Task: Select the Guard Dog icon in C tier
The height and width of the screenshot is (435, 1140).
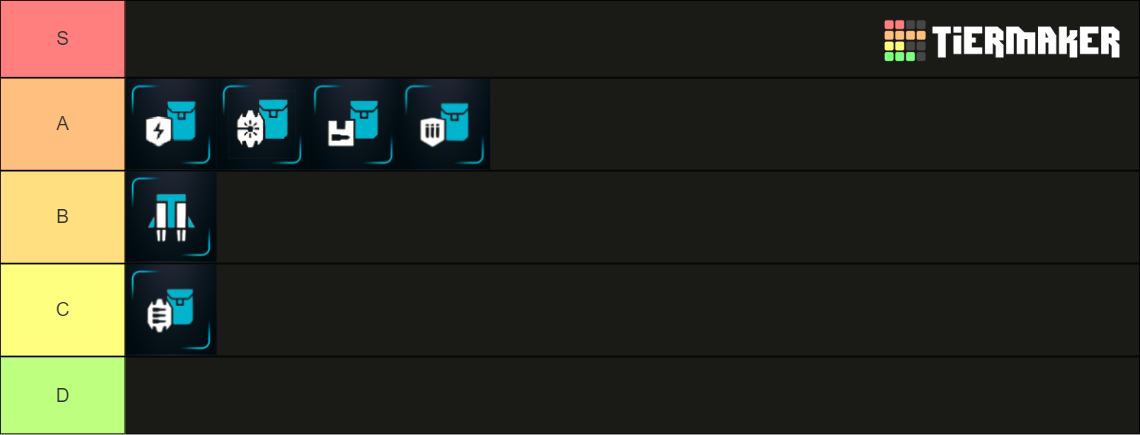Action: click(171, 310)
